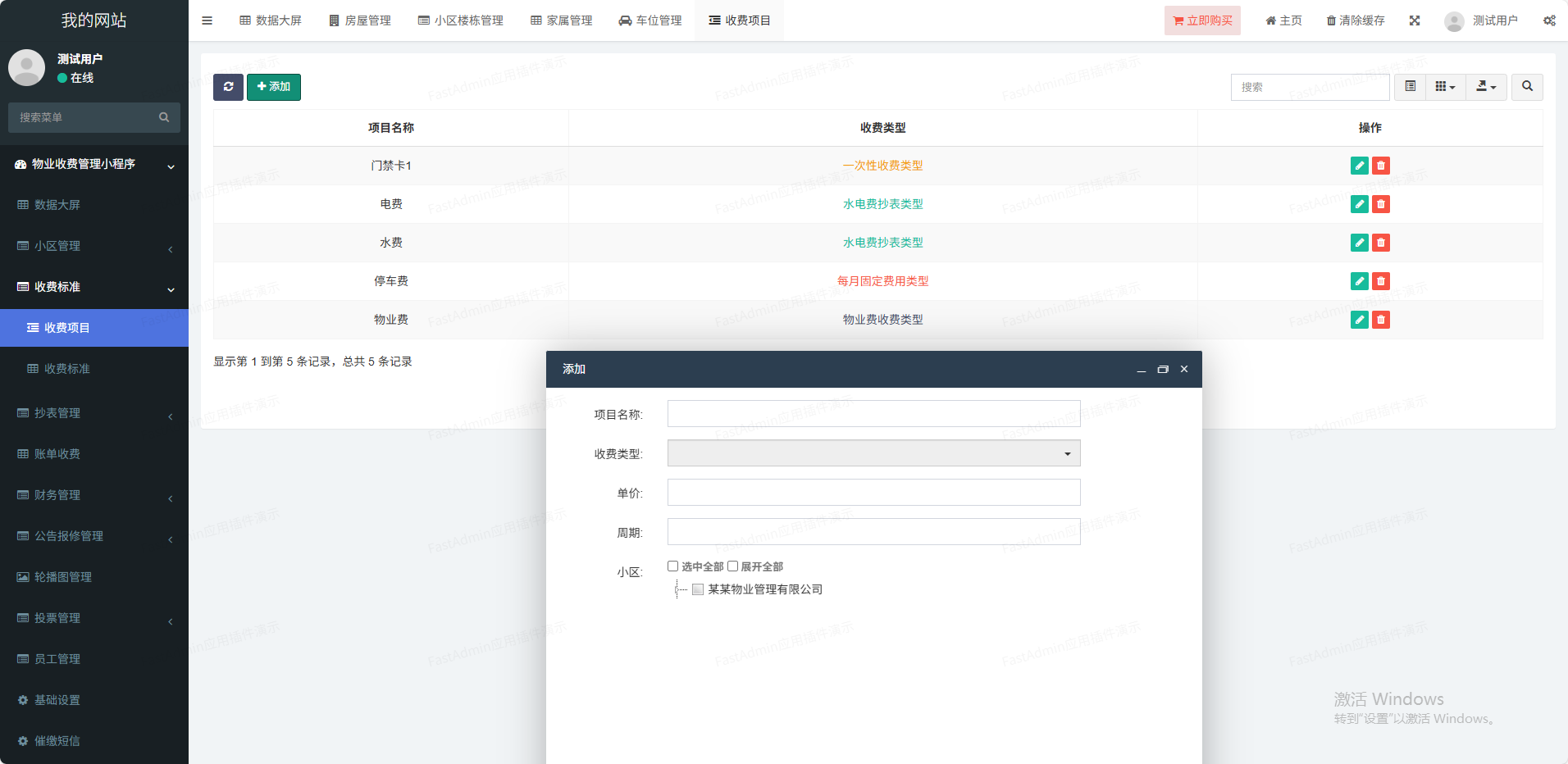This screenshot has width=1568, height=764.
Task: Open 账单收费 in the sidebar
Action: click(57, 454)
